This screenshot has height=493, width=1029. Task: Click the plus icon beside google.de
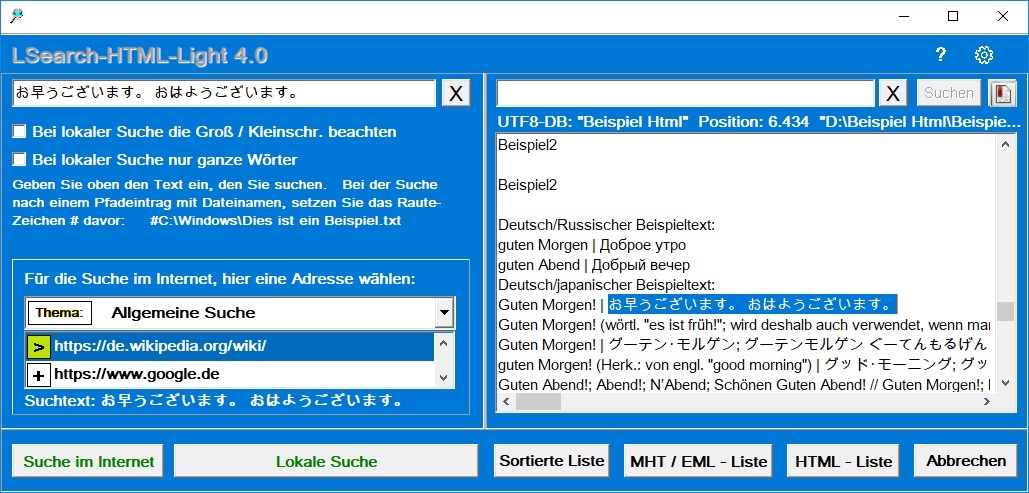tap(38, 375)
